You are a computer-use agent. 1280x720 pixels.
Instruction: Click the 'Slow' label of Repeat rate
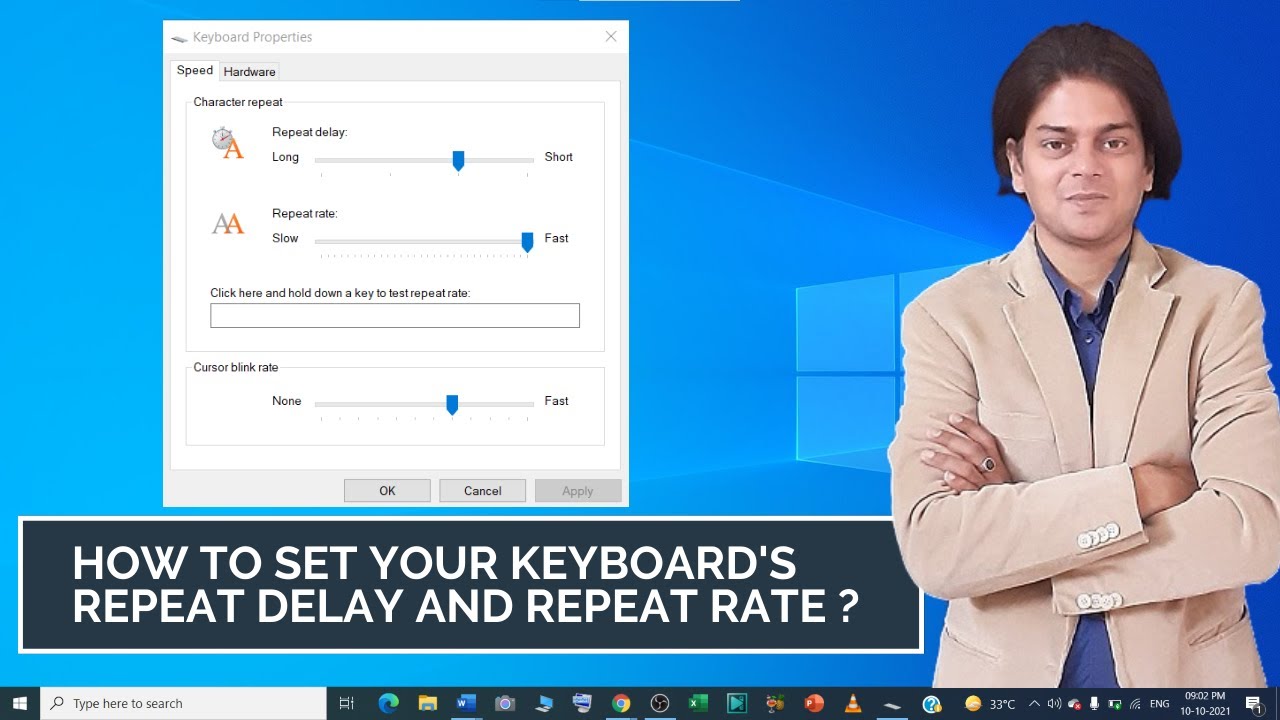point(285,238)
